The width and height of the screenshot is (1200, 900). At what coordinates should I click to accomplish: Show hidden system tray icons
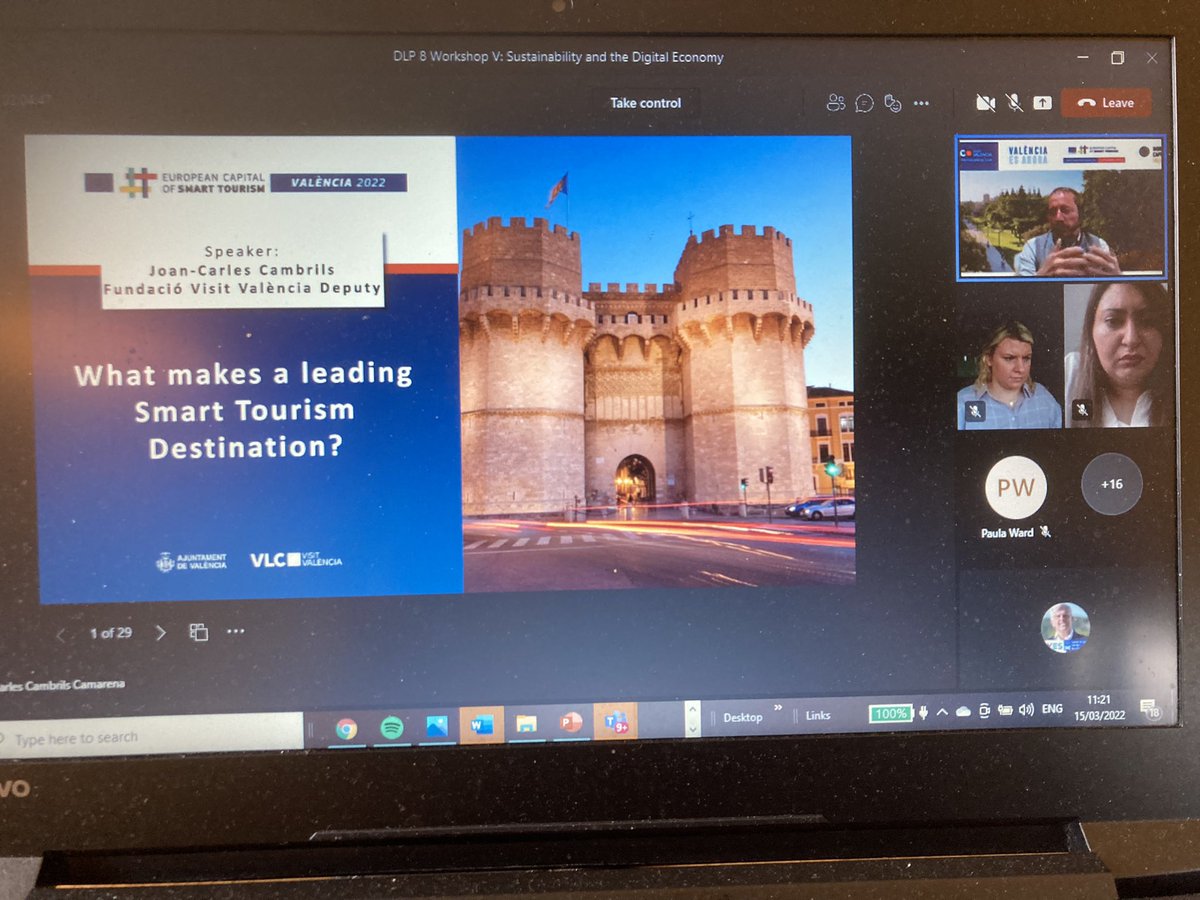pyautogui.click(x=943, y=711)
